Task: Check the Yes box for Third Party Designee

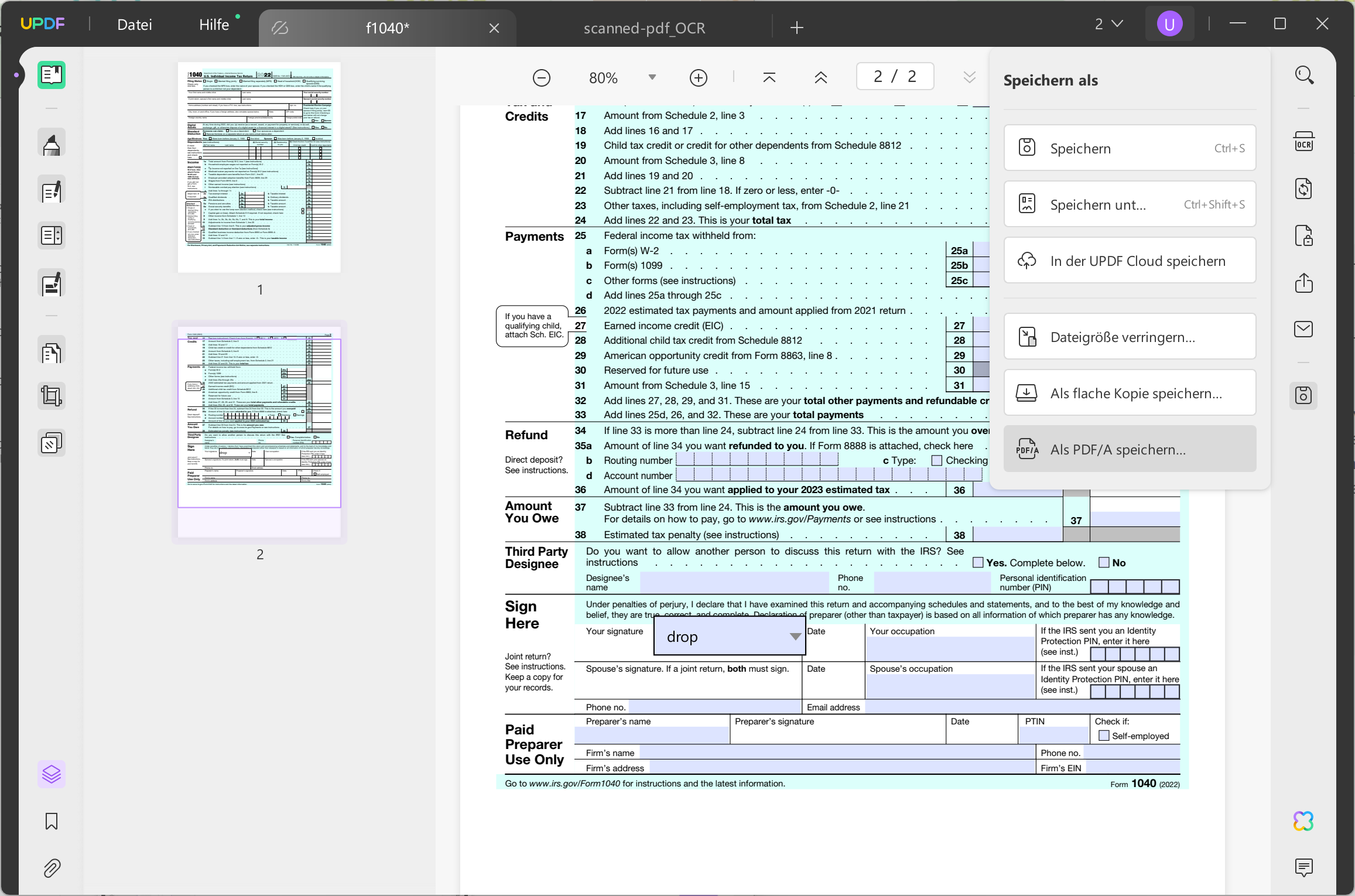Action: click(978, 562)
